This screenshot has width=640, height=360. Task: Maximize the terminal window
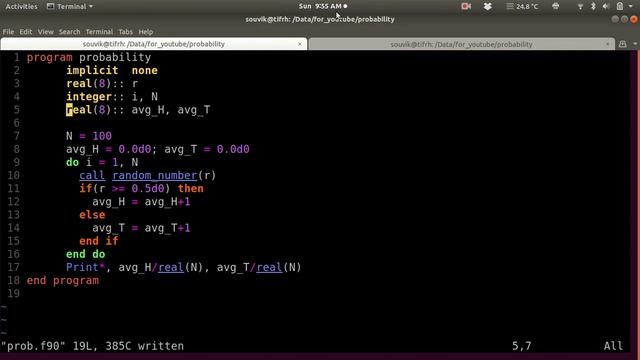click(624, 19)
